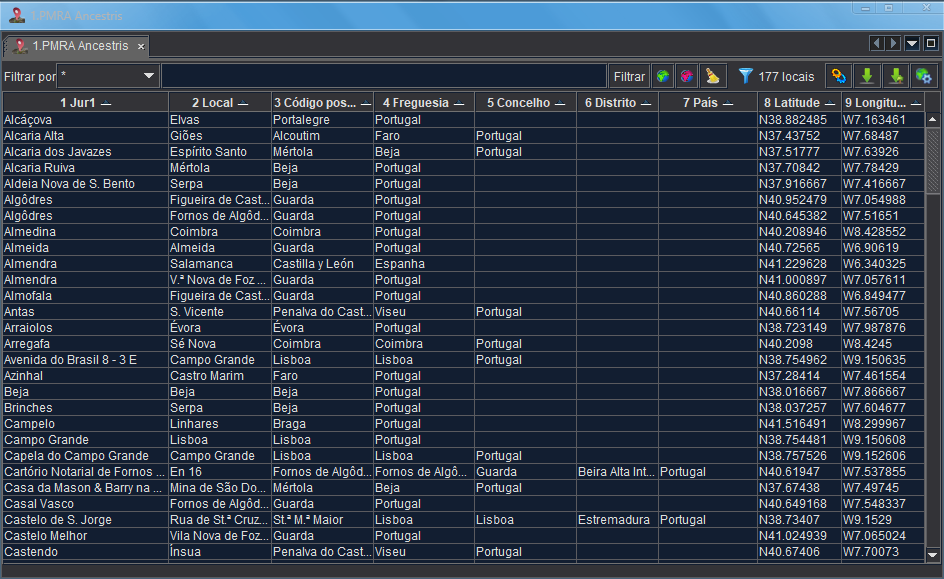Click into the filter text input field
The image size is (944, 579).
tap(384, 76)
